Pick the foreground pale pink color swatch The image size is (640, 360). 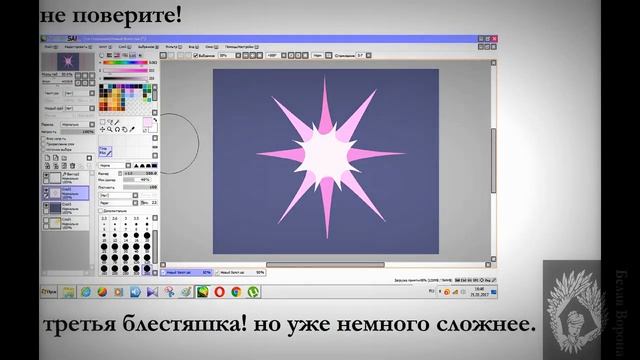tap(147, 122)
